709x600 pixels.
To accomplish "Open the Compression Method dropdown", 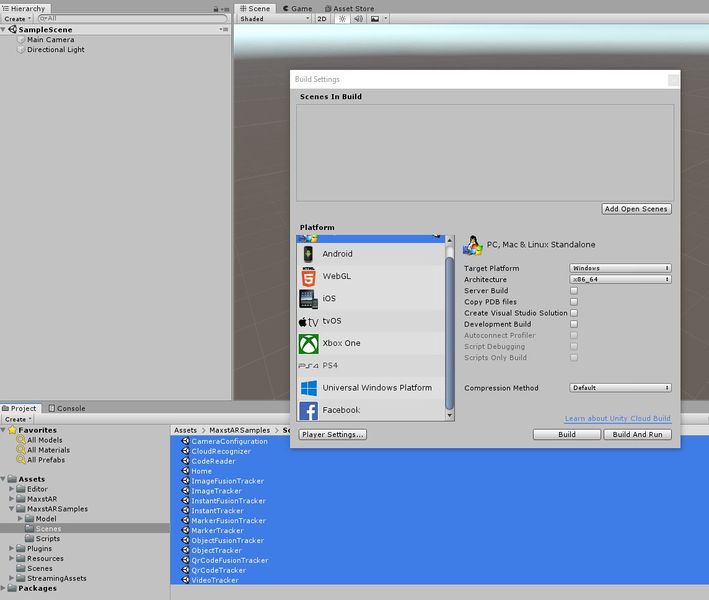I will click(620, 388).
